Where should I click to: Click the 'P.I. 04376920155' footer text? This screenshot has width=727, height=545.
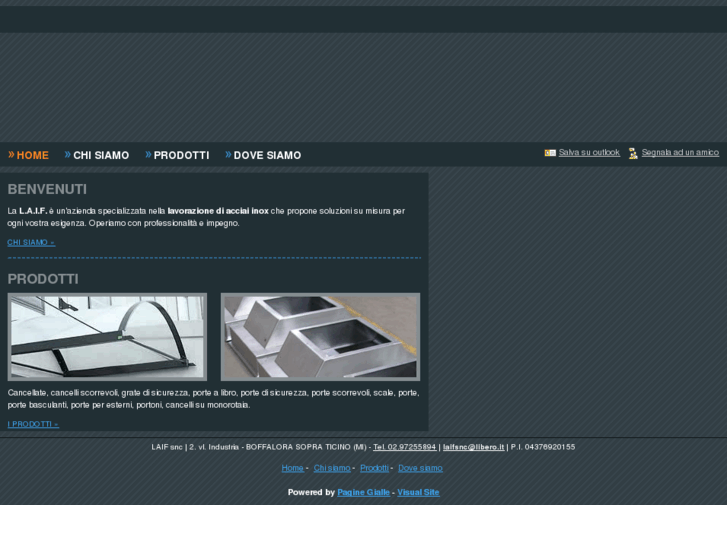coord(543,447)
